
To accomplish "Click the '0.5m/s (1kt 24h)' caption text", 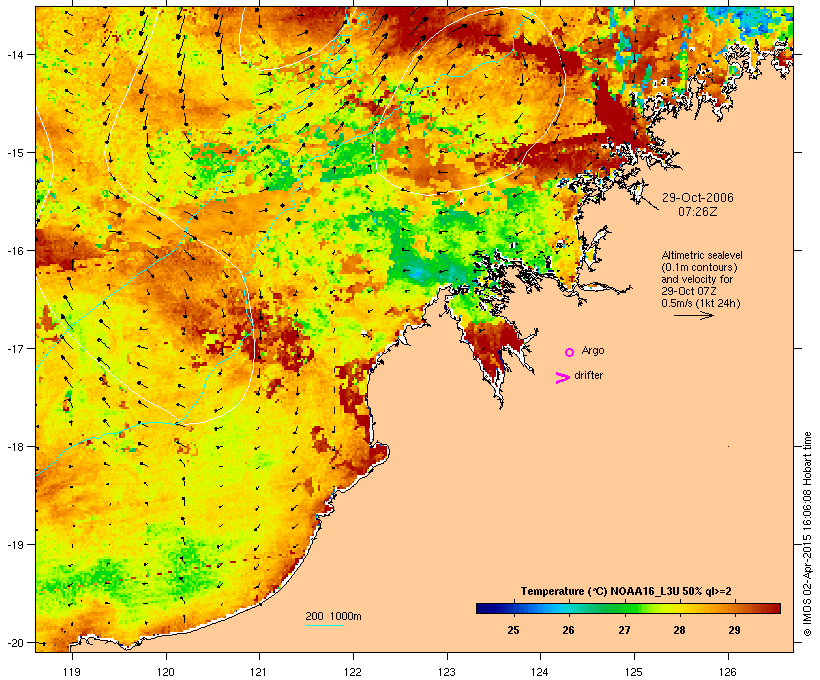I will point(701,303).
